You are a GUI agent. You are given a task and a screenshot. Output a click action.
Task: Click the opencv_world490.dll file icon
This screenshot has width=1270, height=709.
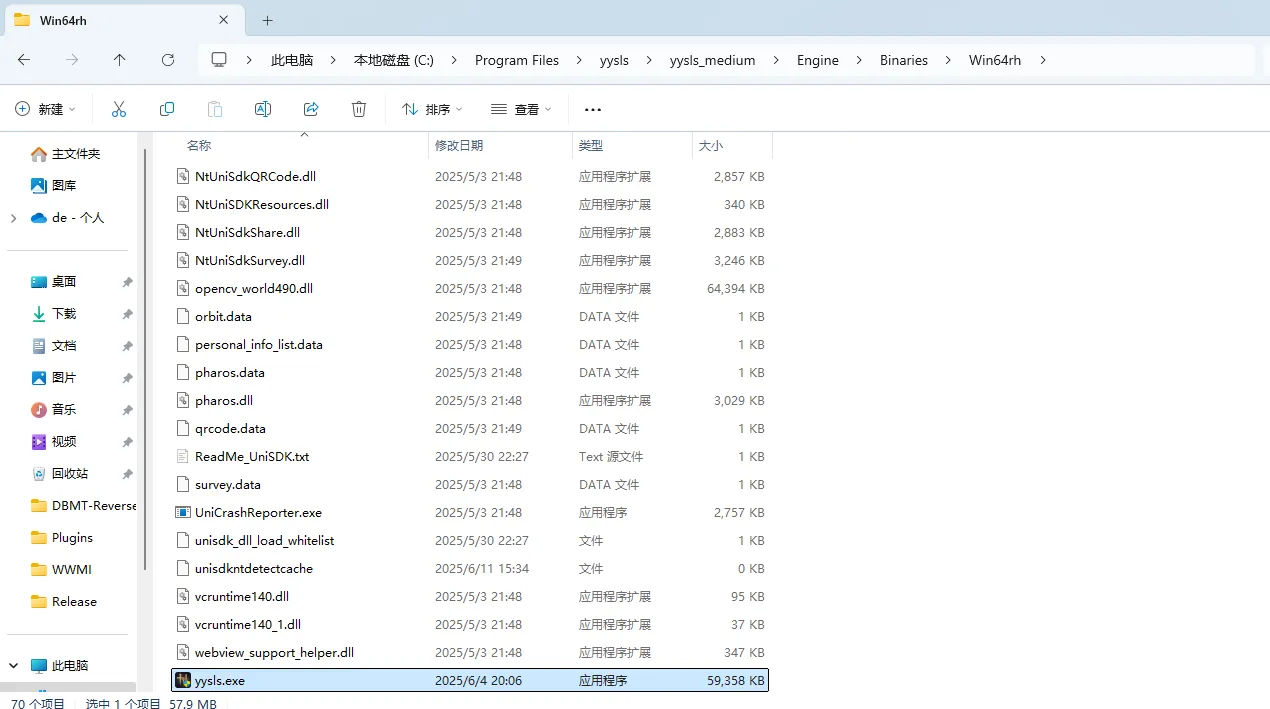coord(183,288)
